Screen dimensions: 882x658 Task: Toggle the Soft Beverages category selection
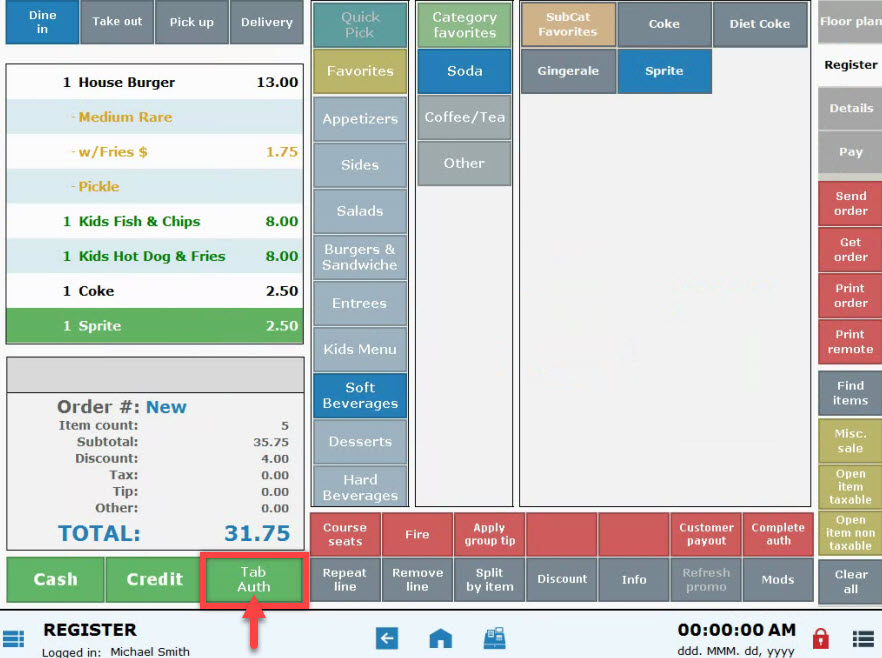359,394
